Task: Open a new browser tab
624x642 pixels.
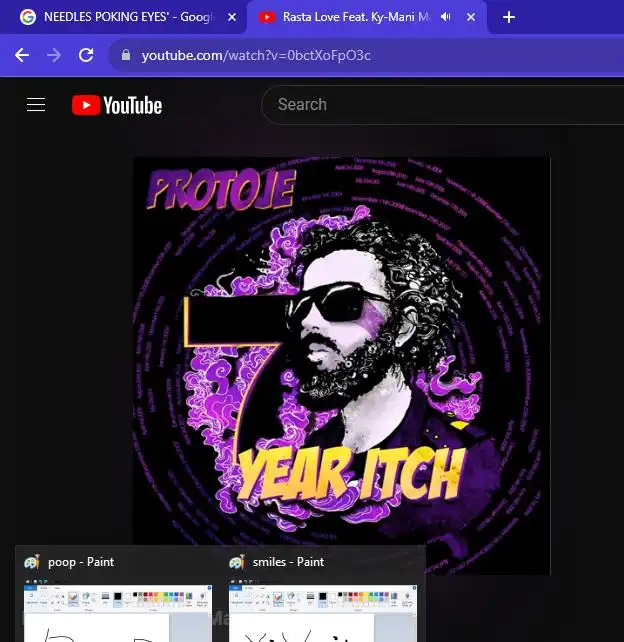Action: tap(509, 17)
